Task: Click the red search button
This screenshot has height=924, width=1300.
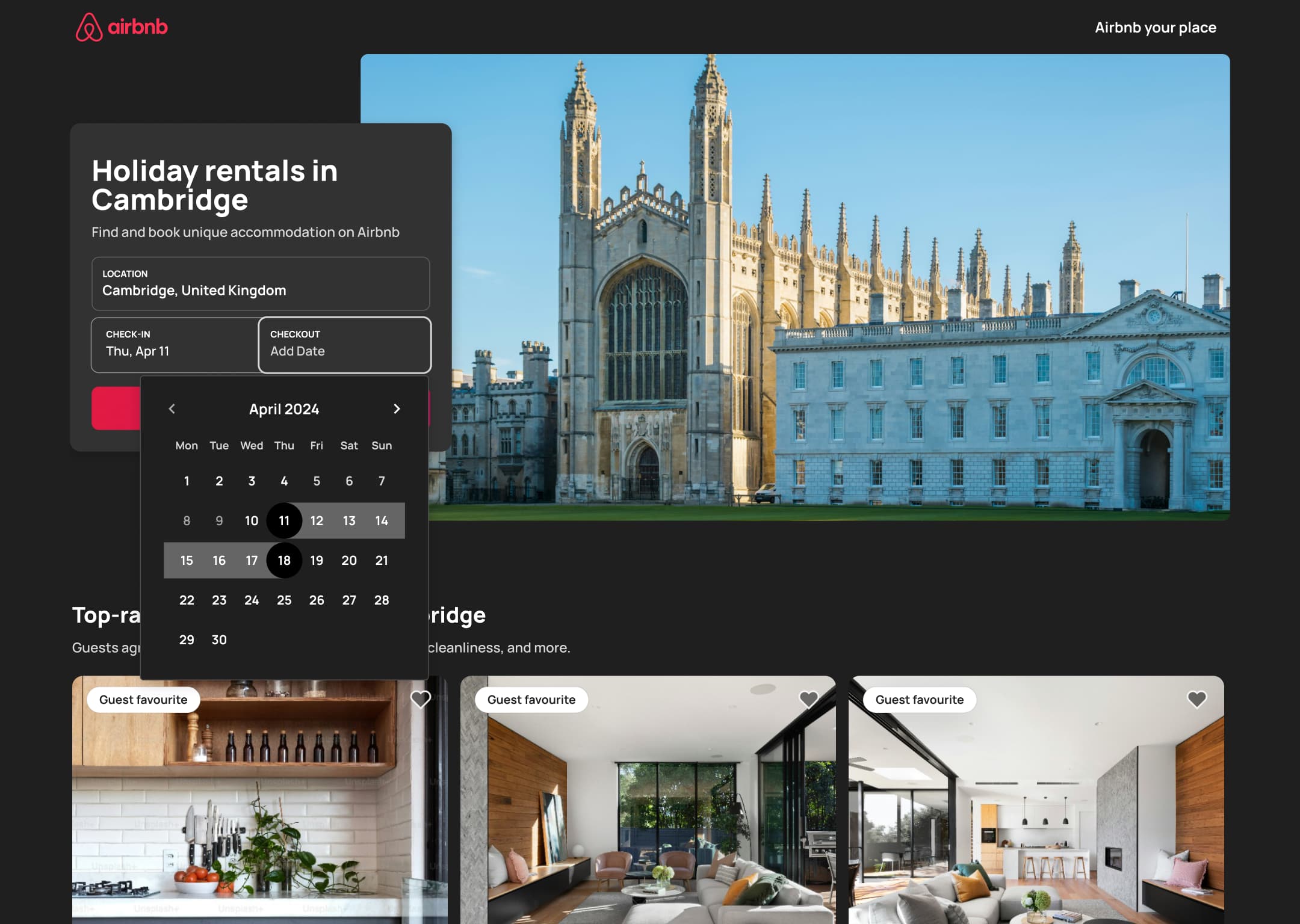Action: point(116,408)
